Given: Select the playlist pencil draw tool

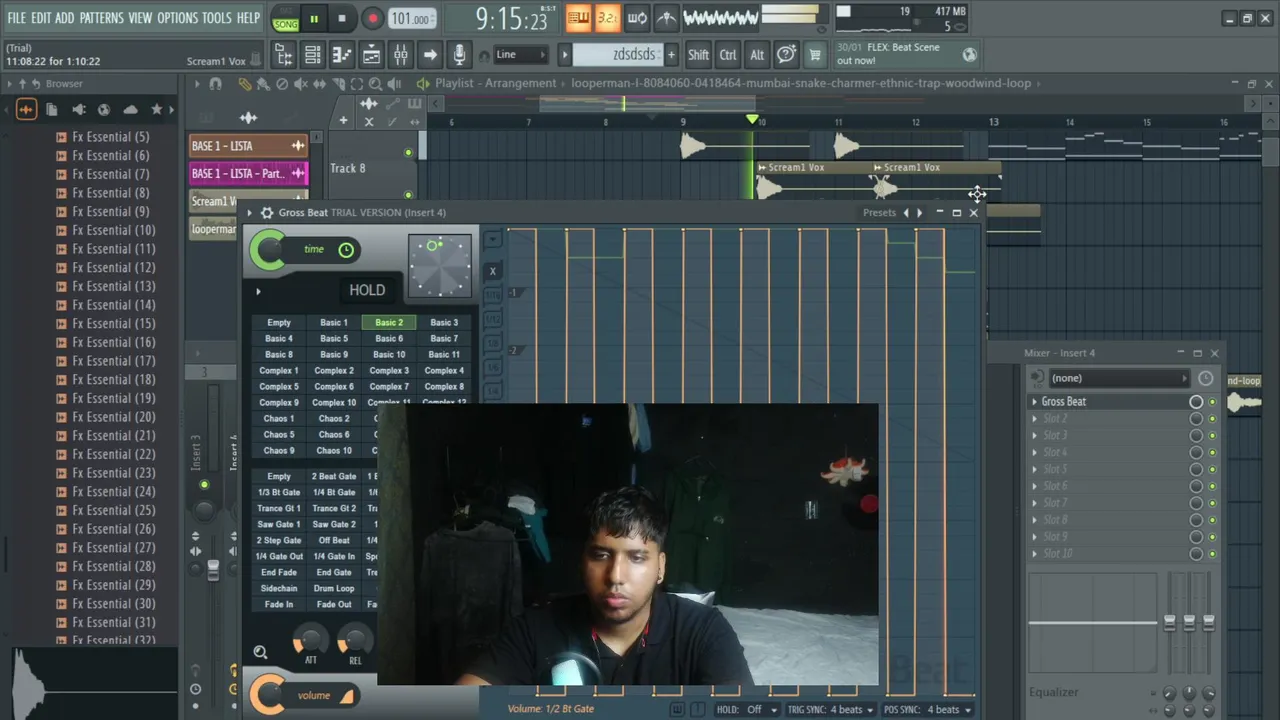Looking at the screenshot, I should pos(245,84).
